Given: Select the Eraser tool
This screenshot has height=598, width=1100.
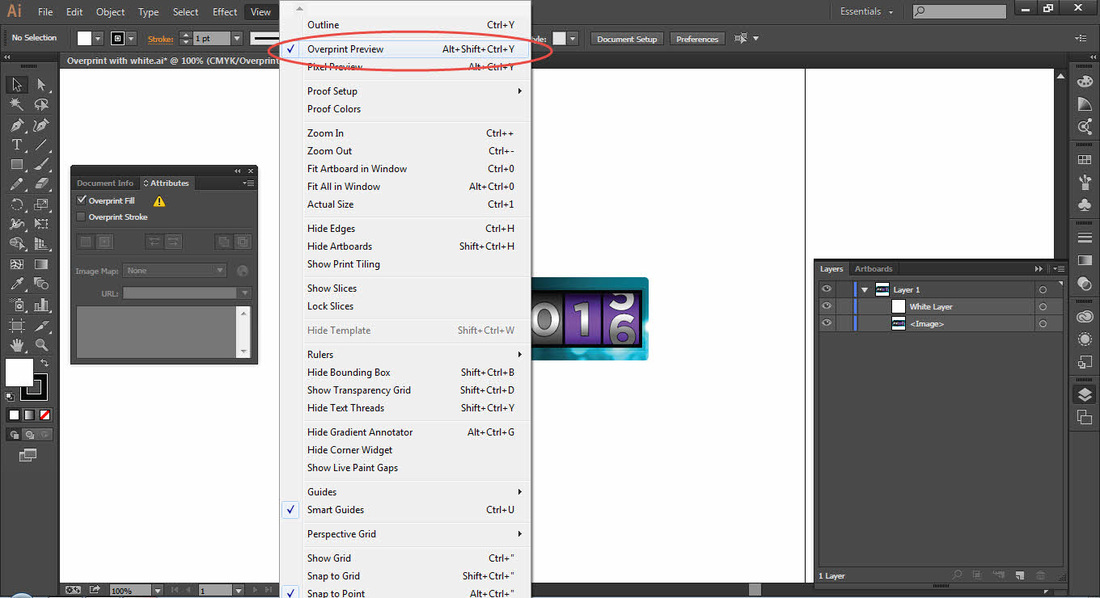Looking at the screenshot, I should [x=41, y=184].
